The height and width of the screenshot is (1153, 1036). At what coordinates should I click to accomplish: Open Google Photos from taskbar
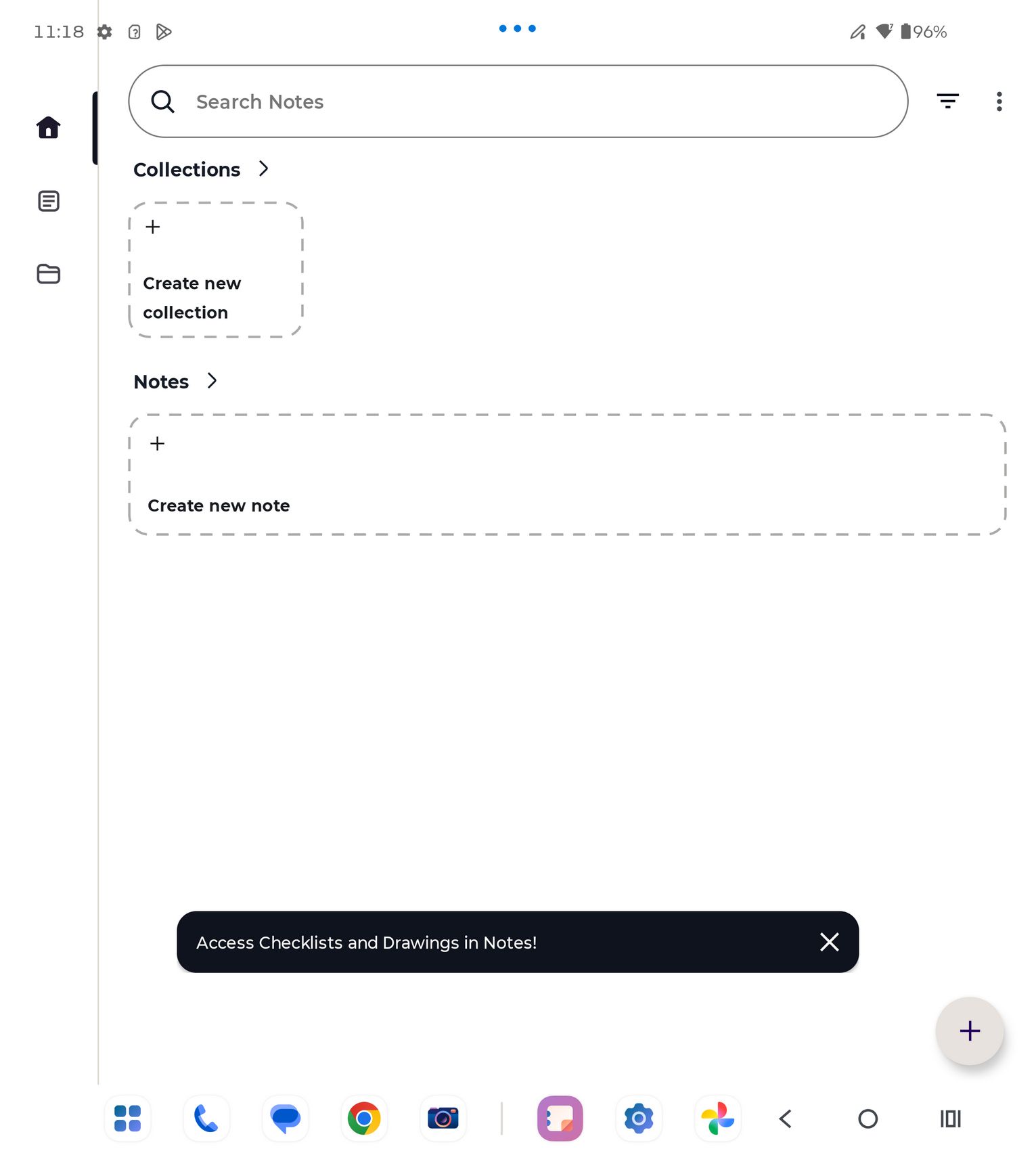717,1118
